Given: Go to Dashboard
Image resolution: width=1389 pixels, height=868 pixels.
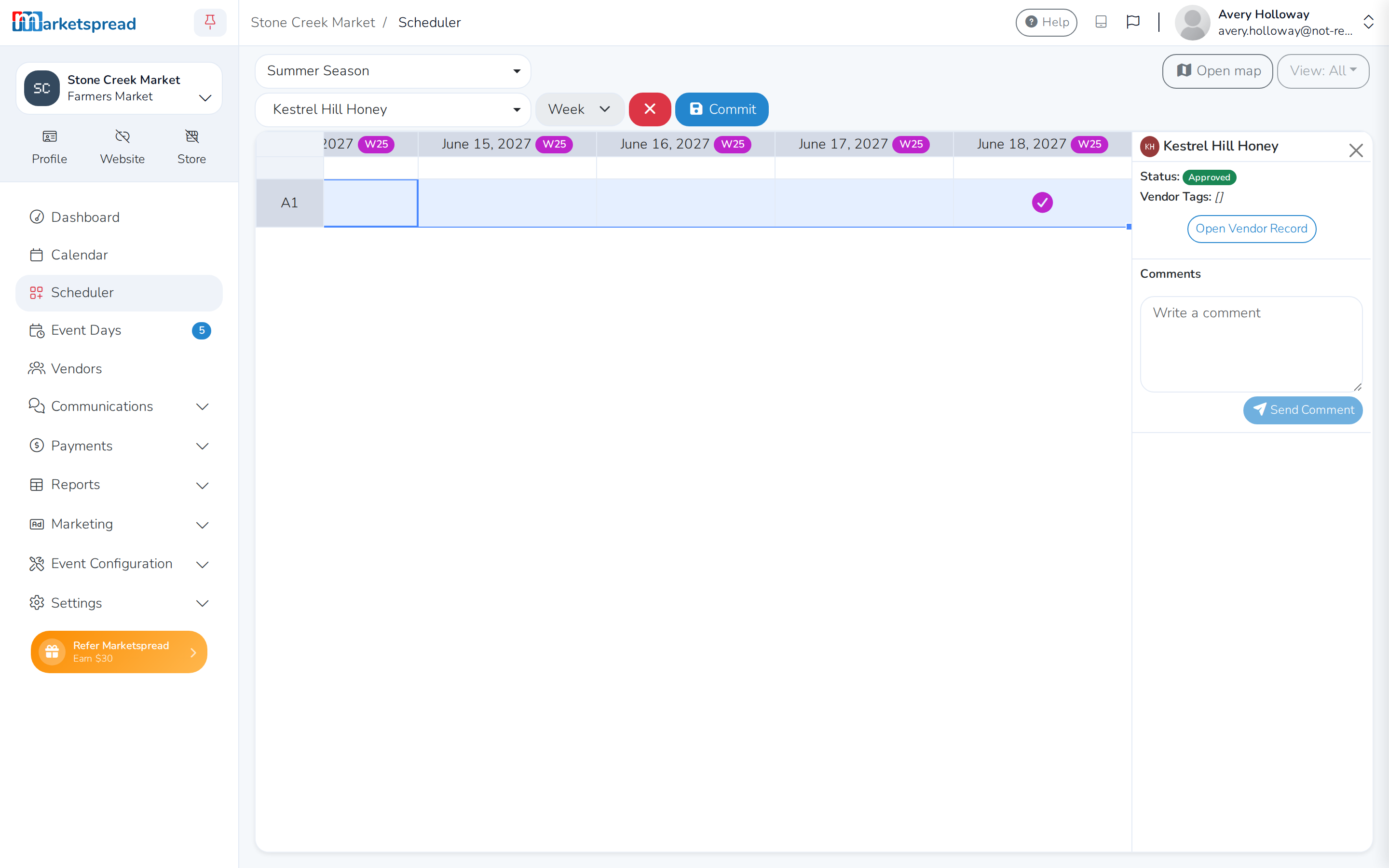Looking at the screenshot, I should (x=119, y=217).
